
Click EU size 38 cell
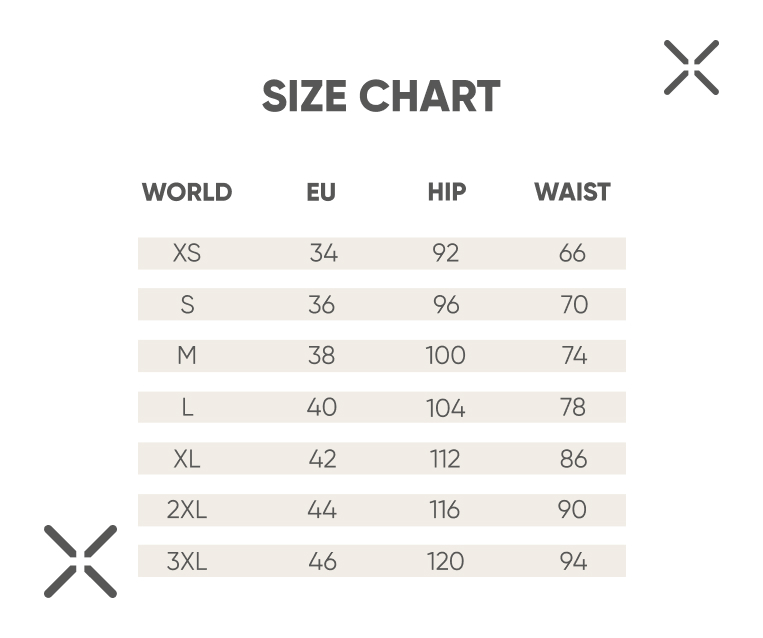click(x=321, y=356)
